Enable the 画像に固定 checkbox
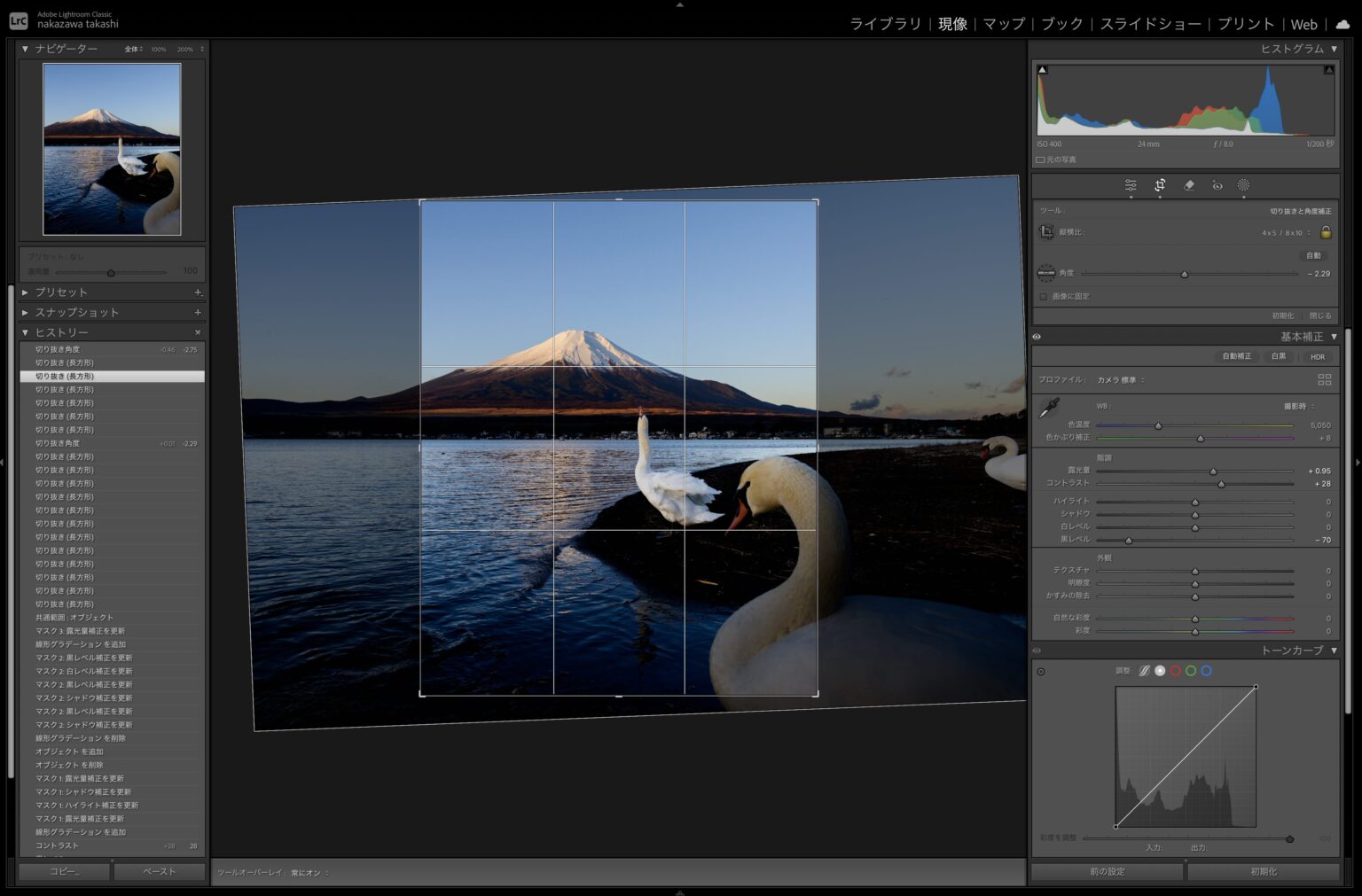The height and width of the screenshot is (896, 1362). 1044,297
